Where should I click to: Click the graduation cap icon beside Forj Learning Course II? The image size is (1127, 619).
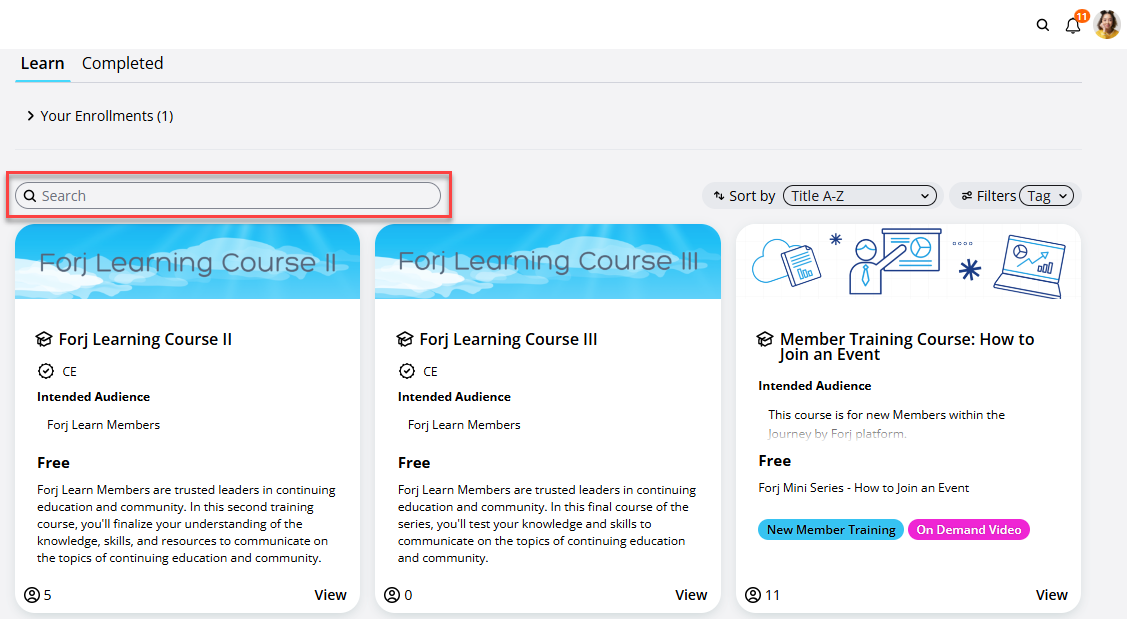click(x=44, y=339)
